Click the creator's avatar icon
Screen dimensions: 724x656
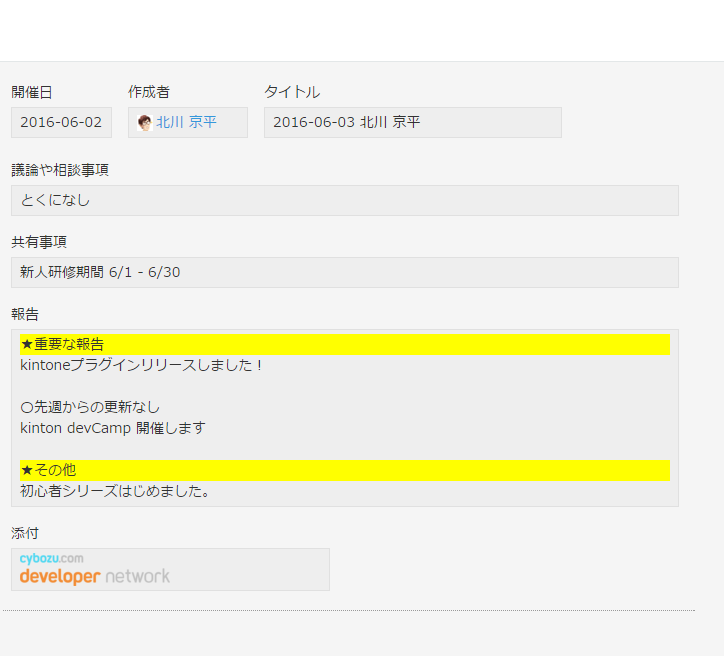click(144, 123)
